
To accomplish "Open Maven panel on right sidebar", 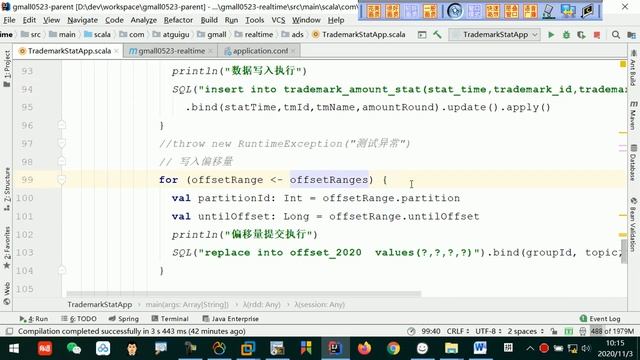I will (633, 116).
